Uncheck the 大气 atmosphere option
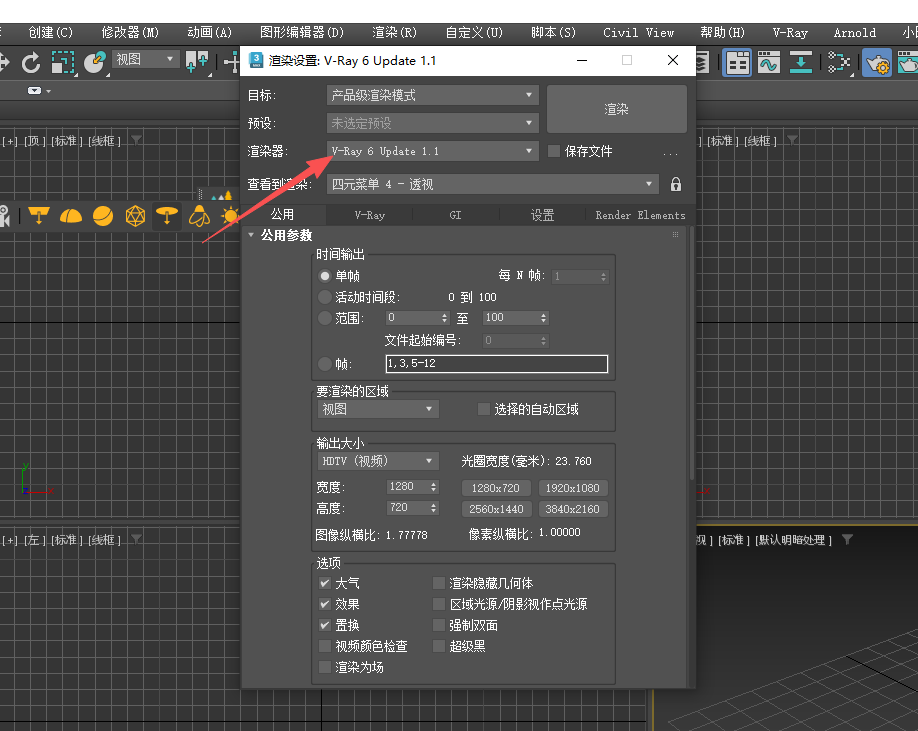 tap(324, 583)
